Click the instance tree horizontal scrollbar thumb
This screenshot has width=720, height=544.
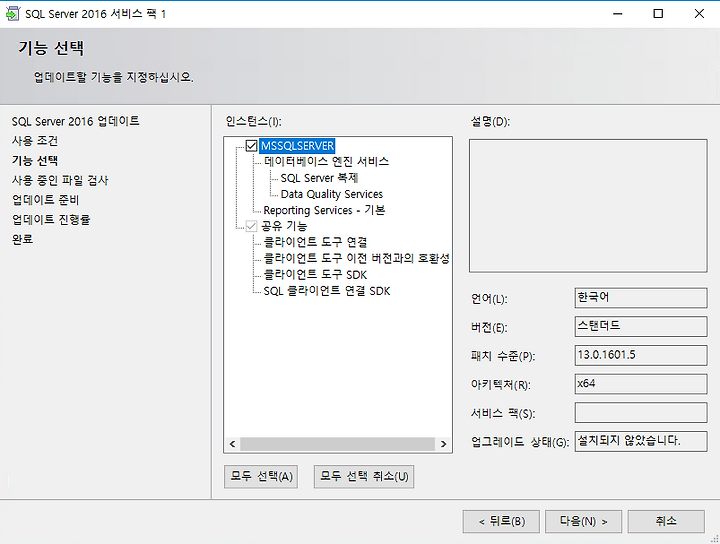click(338, 444)
